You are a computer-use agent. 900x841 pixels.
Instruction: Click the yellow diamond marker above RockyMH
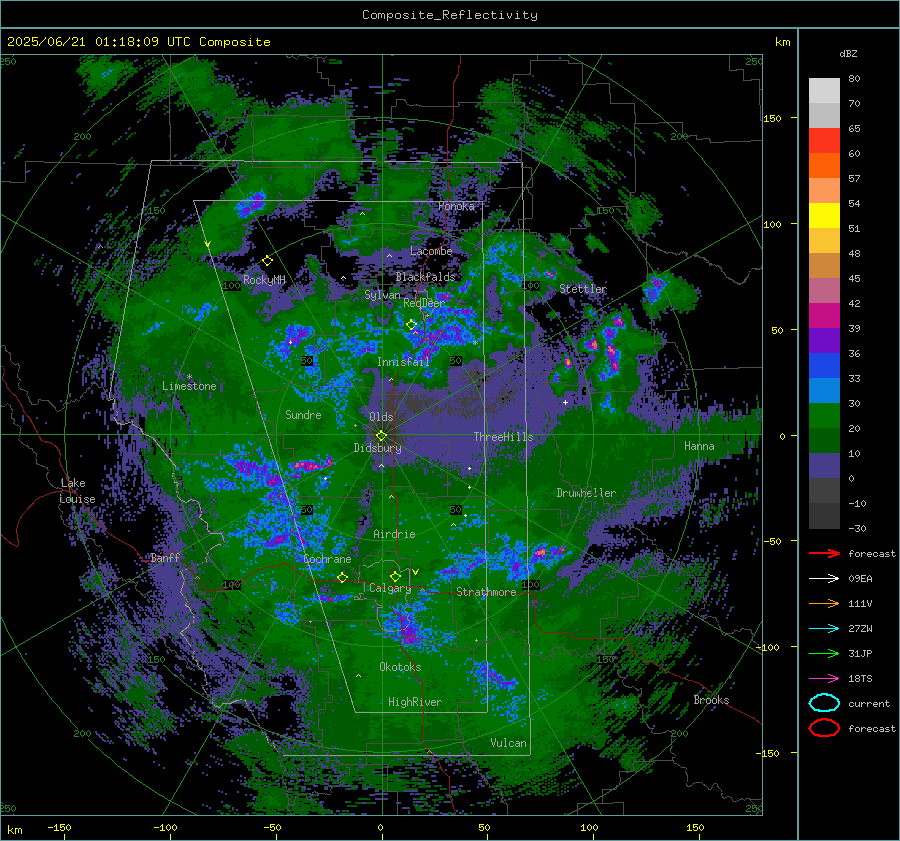click(267, 261)
